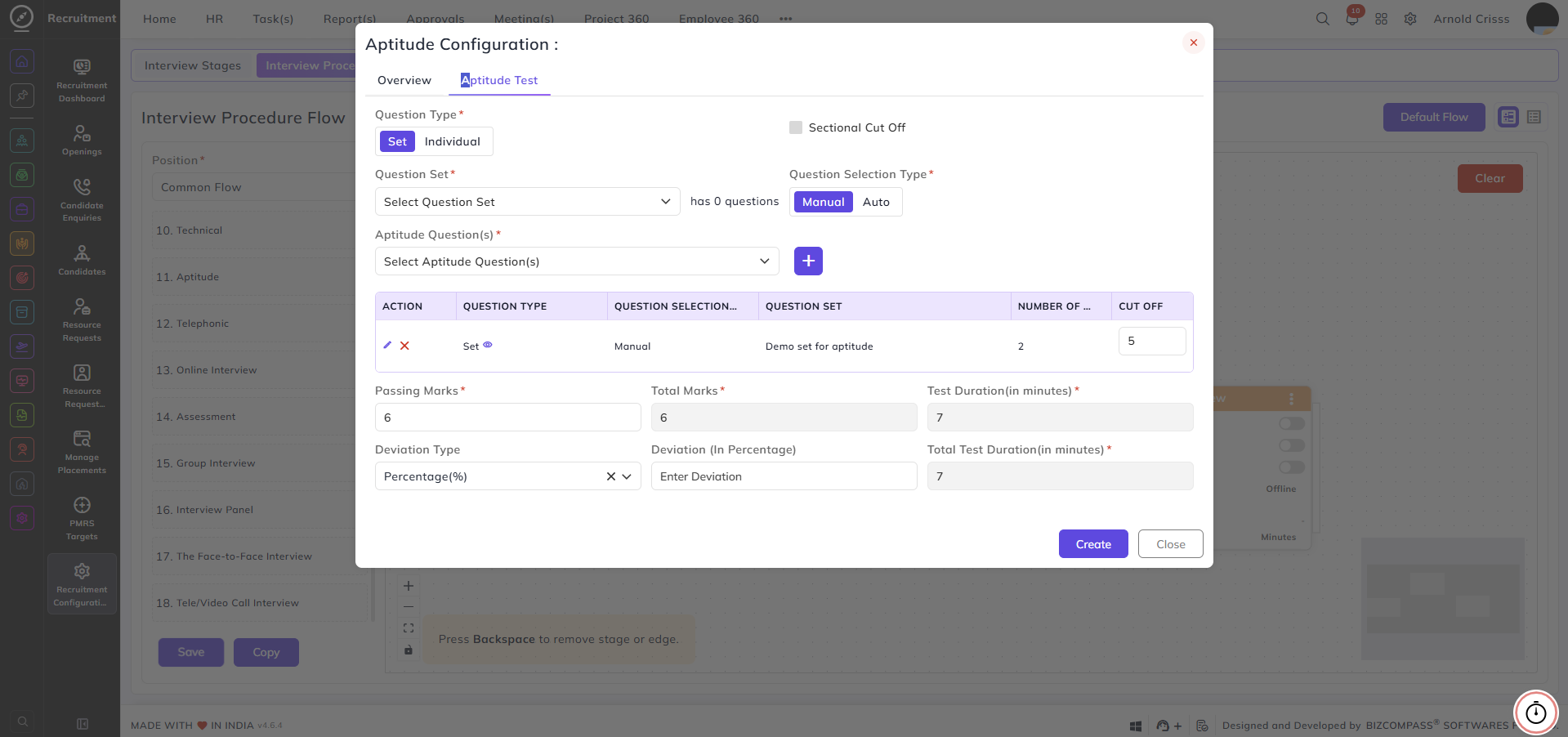This screenshot has width=1568, height=737.
Task: View set details via the eye icon
Action: (x=488, y=345)
